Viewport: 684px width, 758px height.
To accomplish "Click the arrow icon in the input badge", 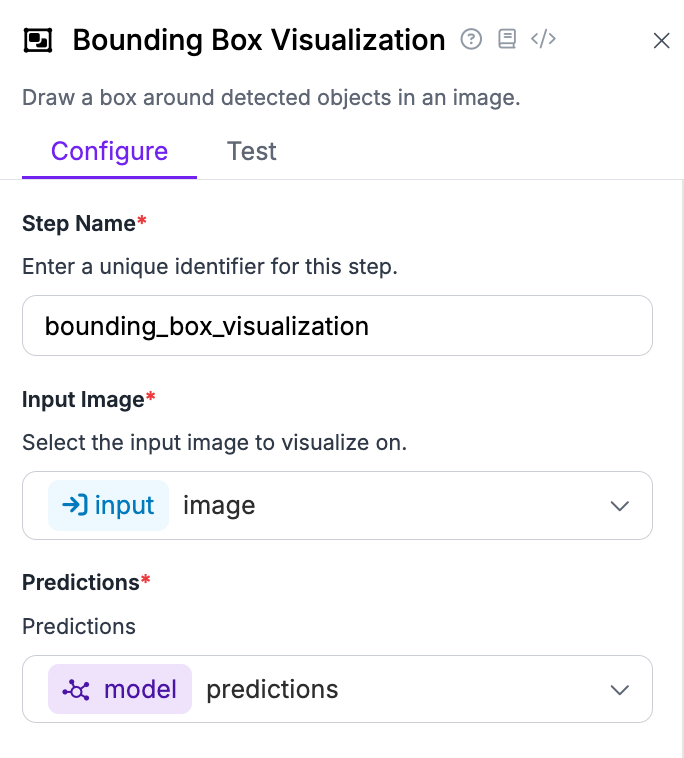I will tap(75, 505).
